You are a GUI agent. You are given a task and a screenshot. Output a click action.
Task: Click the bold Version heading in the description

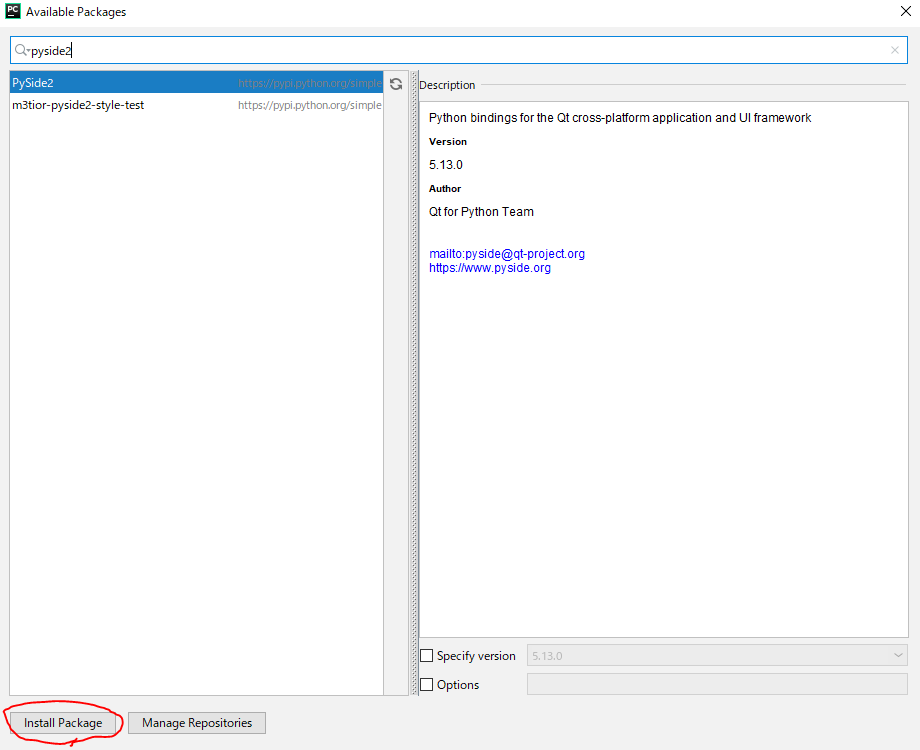click(448, 141)
